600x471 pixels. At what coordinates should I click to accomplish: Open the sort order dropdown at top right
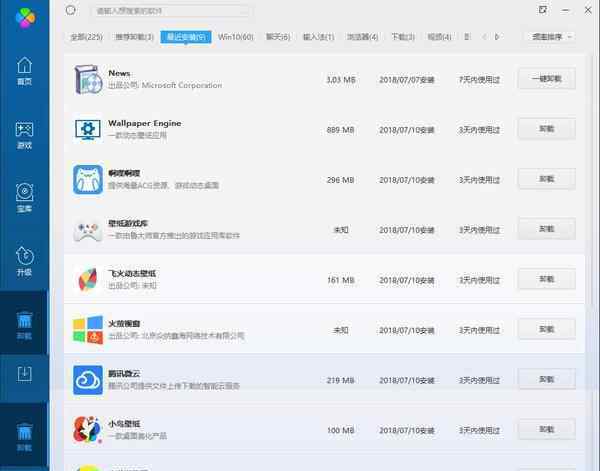tap(551, 37)
